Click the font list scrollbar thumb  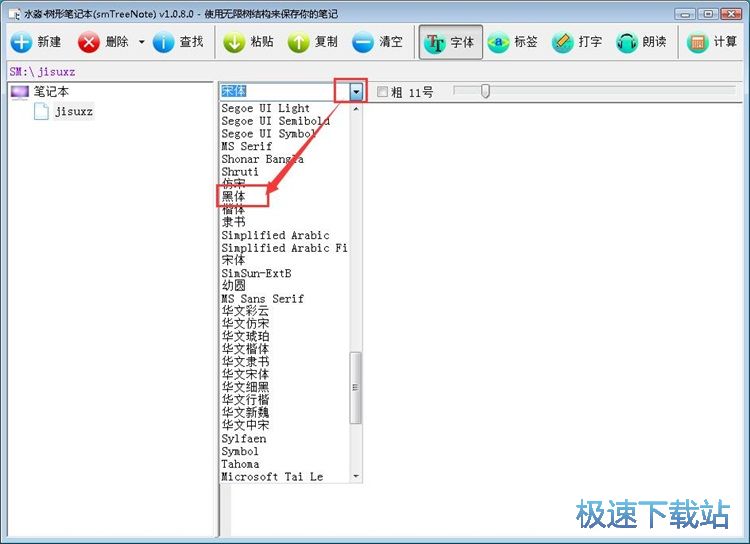point(355,388)
